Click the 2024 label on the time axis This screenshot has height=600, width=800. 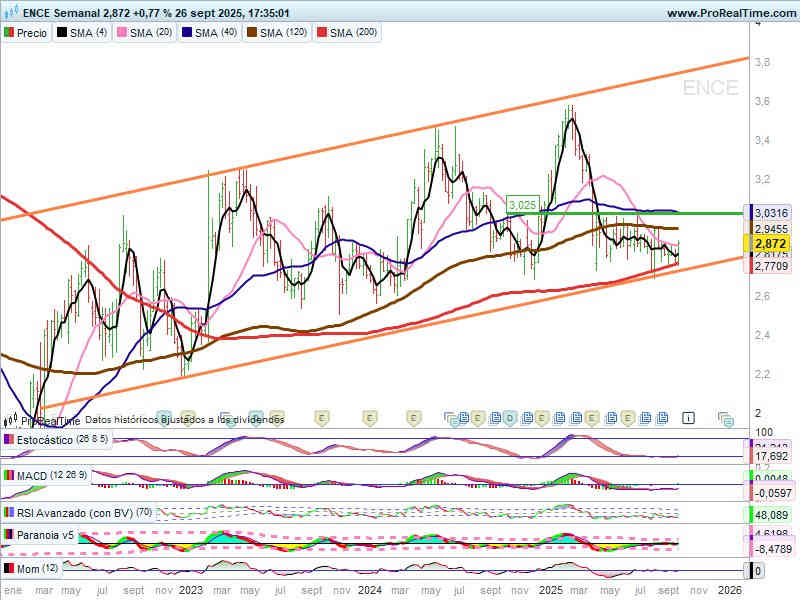point(370,590)
